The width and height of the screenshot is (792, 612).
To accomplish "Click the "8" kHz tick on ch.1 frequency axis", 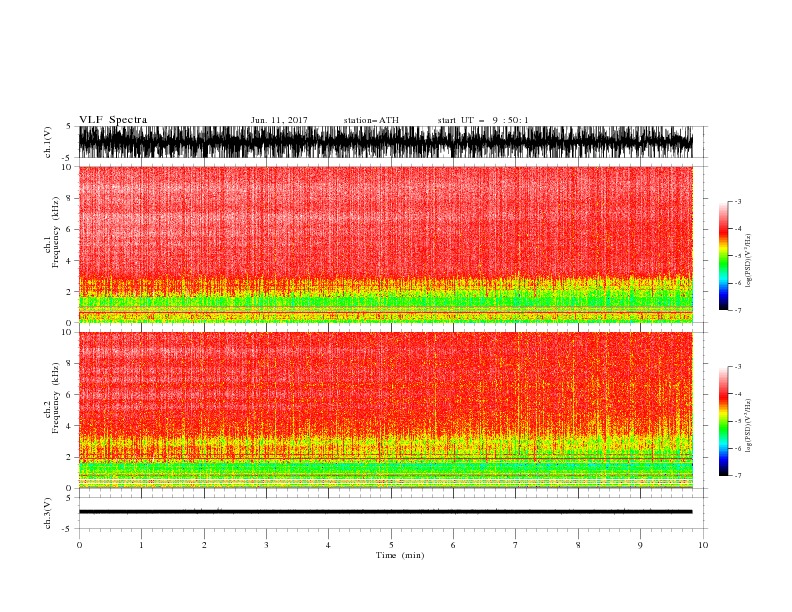I will coord(69,198).
